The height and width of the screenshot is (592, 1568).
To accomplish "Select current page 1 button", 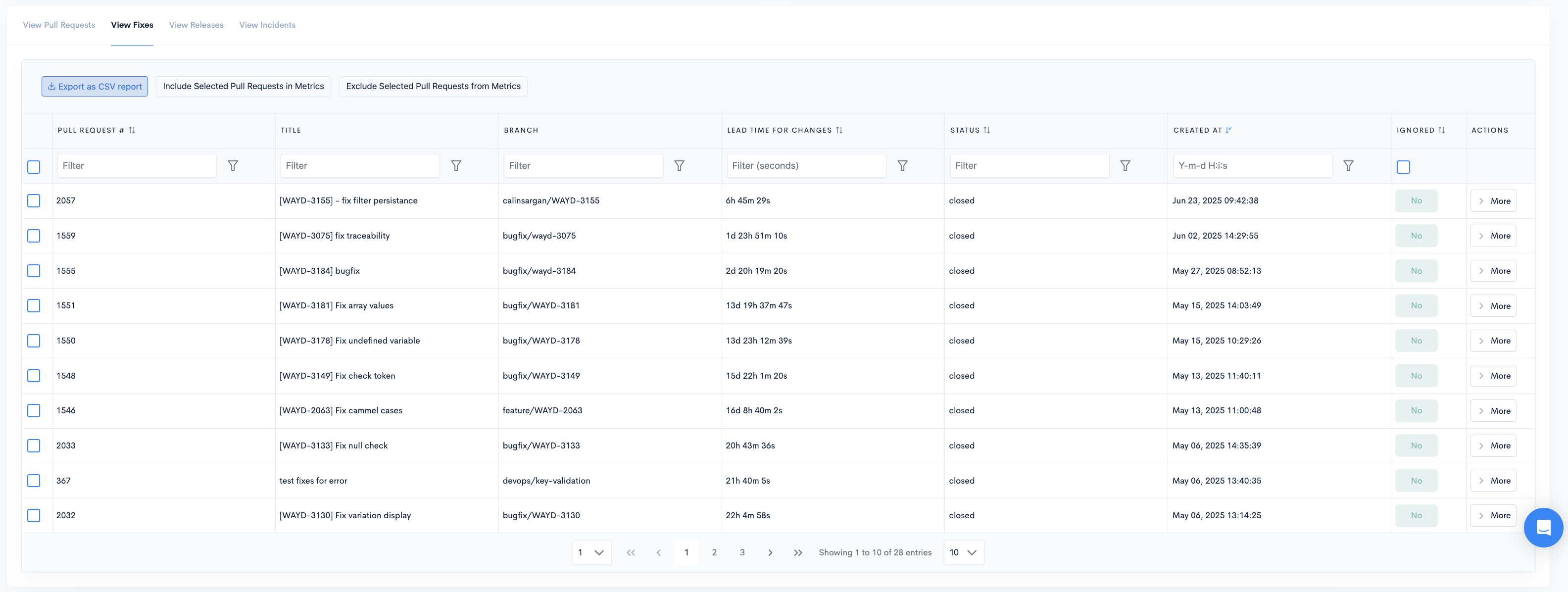I will 686,553.
